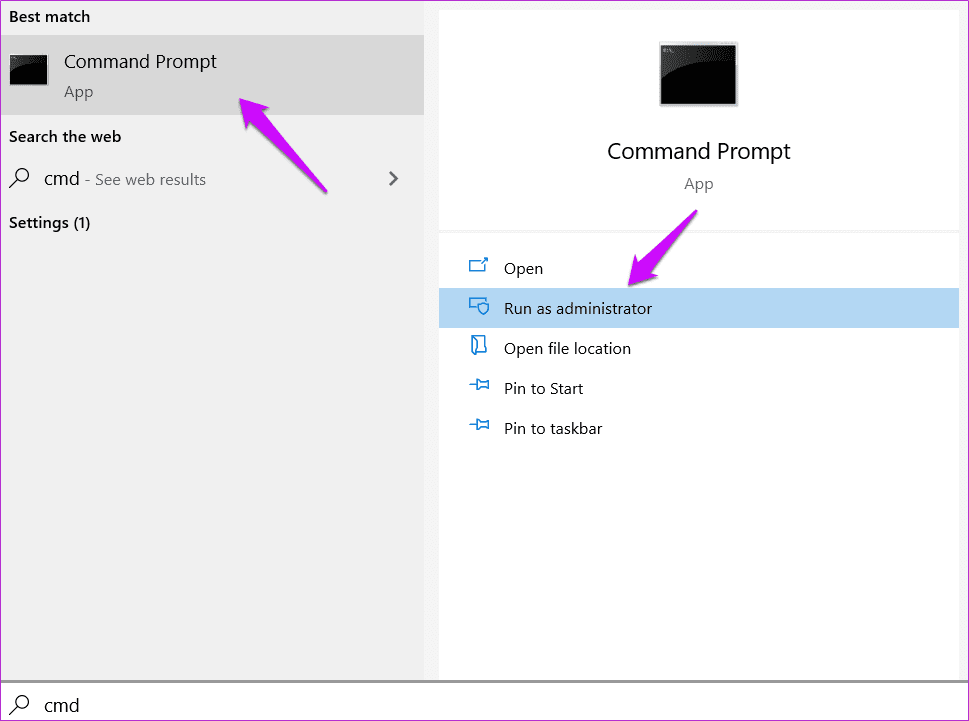
Task: Open the Command Prompt best match result
Action: 212,75
